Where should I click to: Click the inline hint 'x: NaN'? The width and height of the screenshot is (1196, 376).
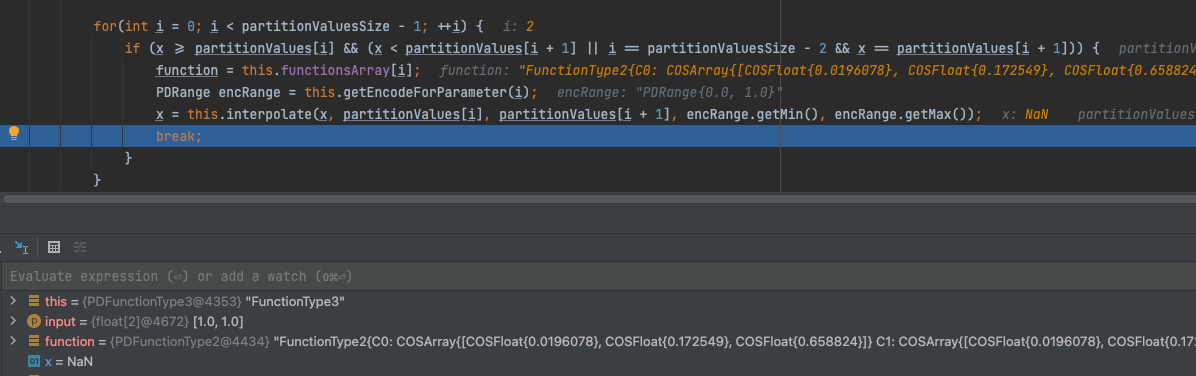[x=1024, y=114]
